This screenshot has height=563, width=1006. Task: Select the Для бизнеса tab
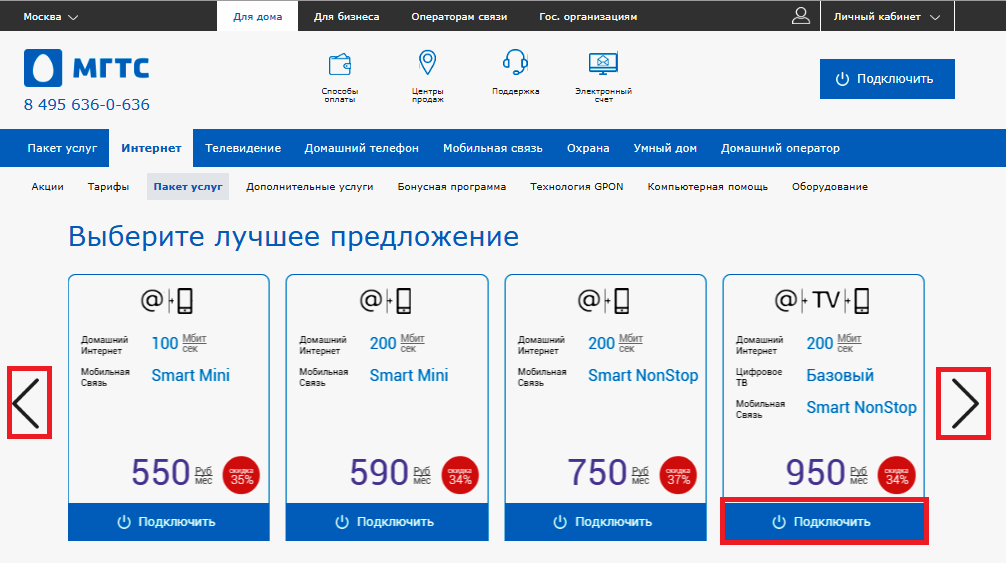[x=346, y=17]
